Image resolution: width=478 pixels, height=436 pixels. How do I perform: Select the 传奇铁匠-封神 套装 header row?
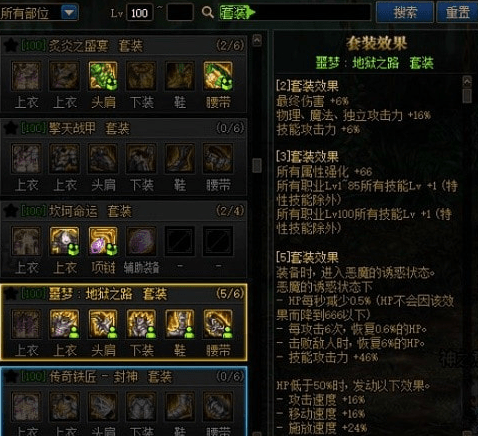[x=124, y=377]
